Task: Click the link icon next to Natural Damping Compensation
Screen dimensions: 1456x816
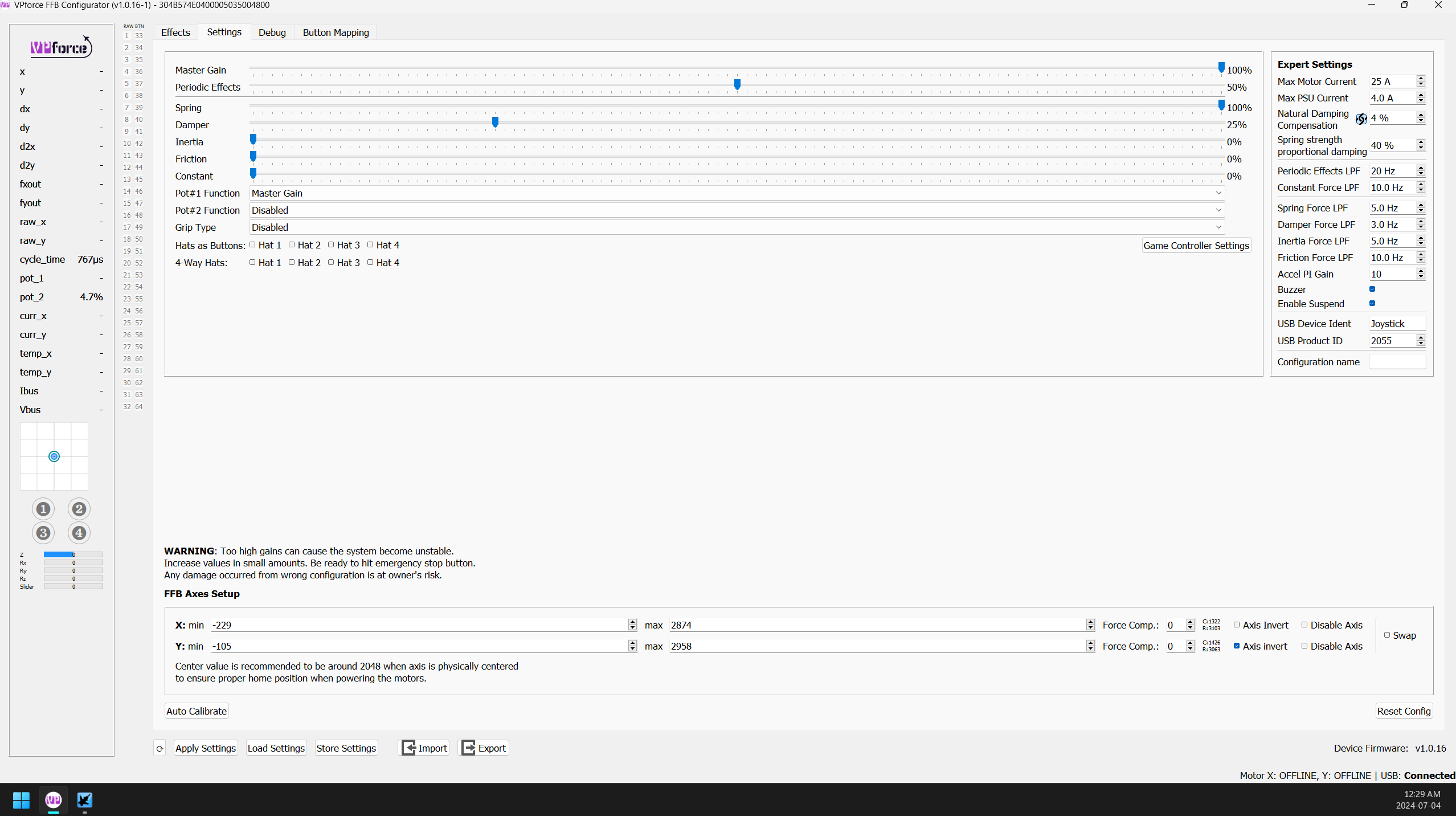Action: point(1360,119)
